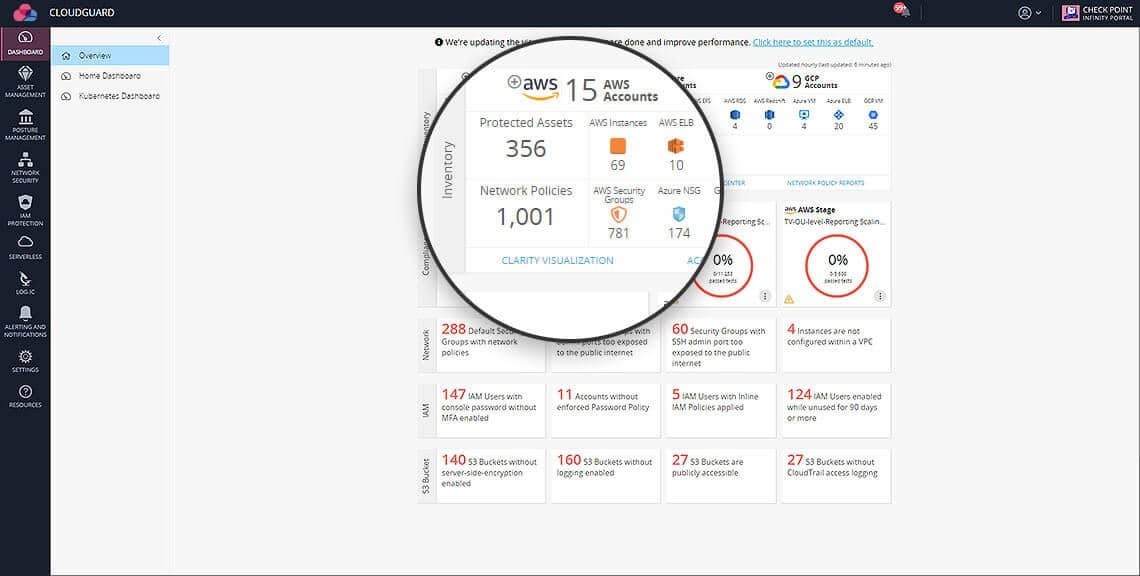The image size is (1140, 576).
Task: Open the Serverless section
Action: point(25,247)
